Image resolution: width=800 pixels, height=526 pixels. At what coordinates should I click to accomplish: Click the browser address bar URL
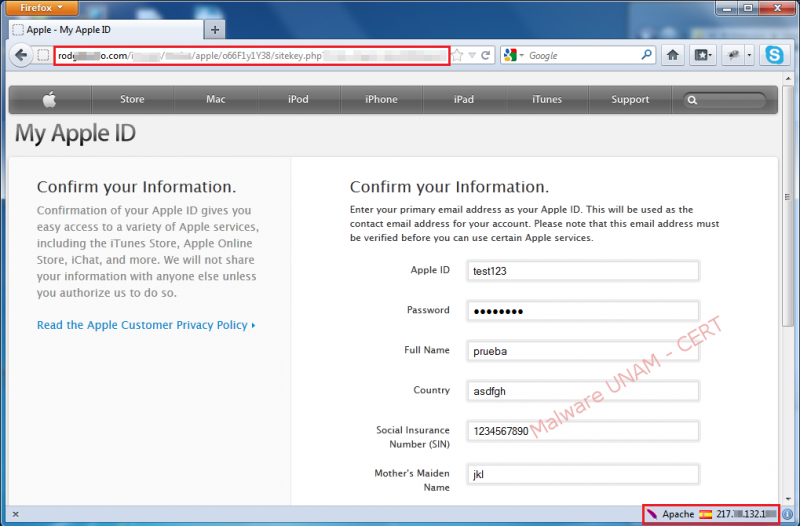coord(252,56)
